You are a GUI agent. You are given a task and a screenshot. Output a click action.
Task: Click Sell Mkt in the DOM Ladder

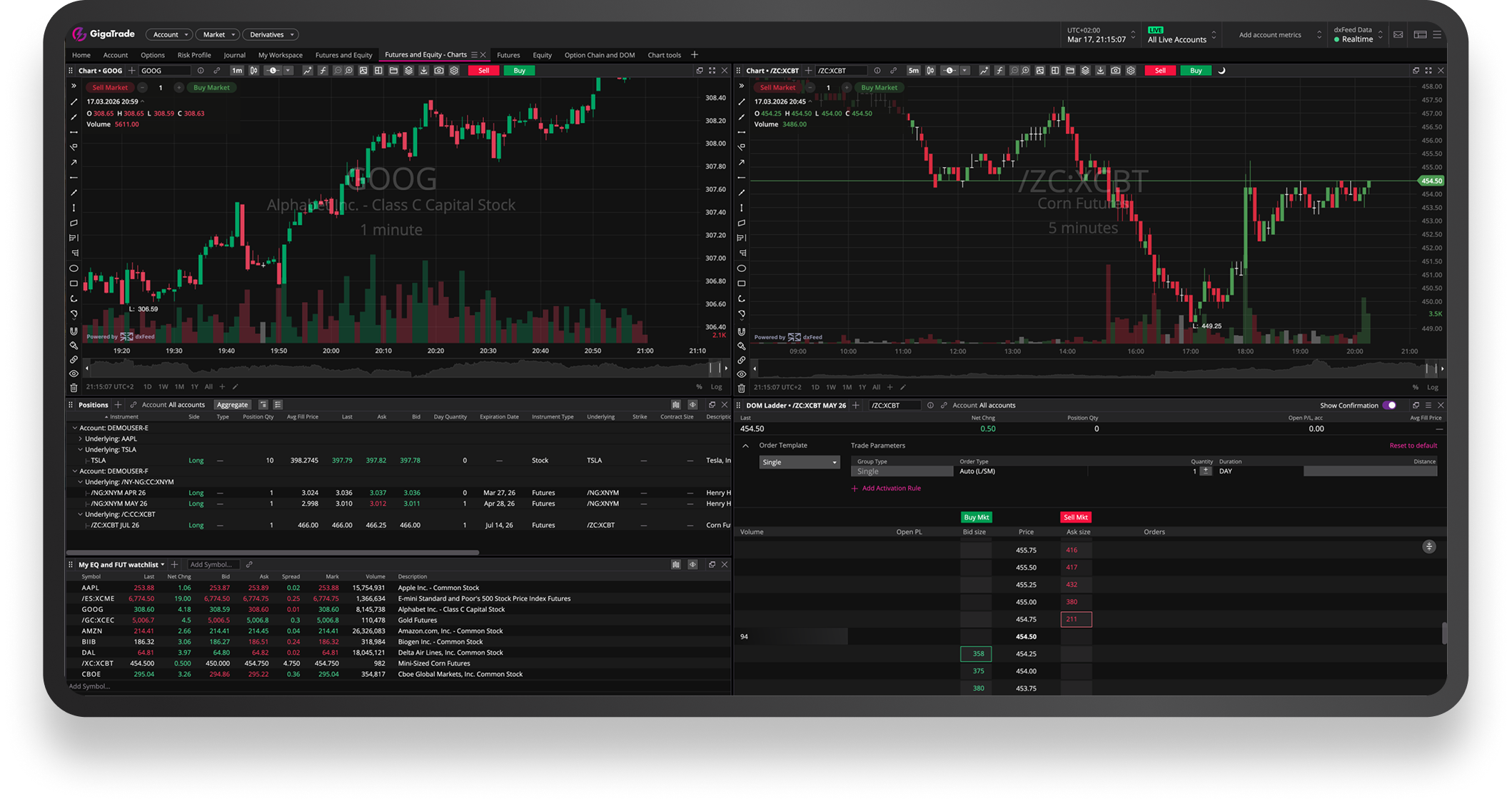click(x=1076, y=518)
